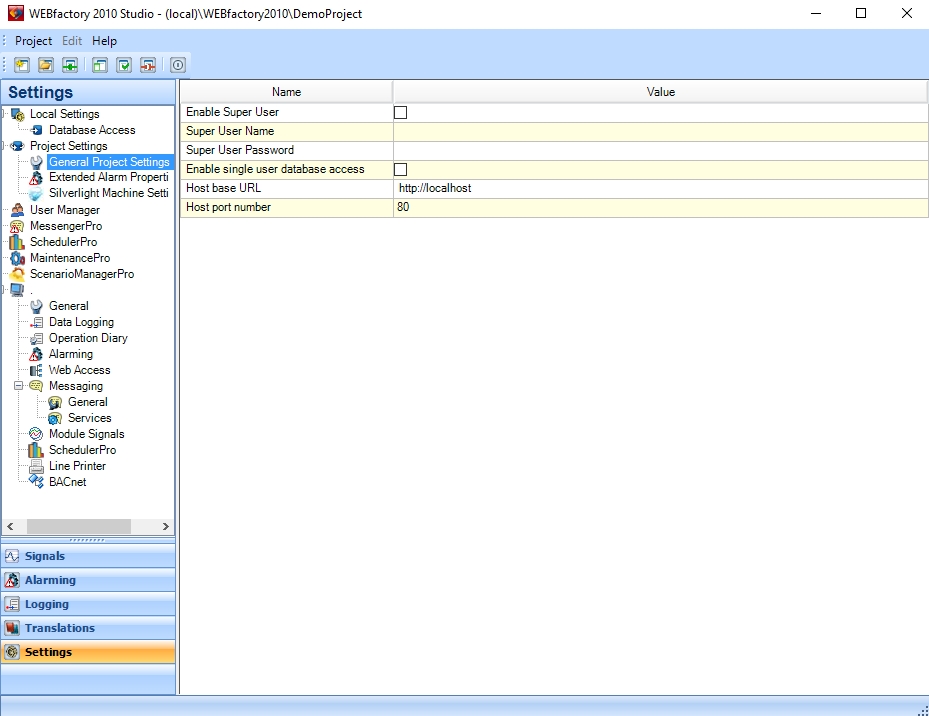The width and height of the screenshot is (929, 716).
Task: Open the Help menu
Action: pyautogui.click(x=104, y=41)
